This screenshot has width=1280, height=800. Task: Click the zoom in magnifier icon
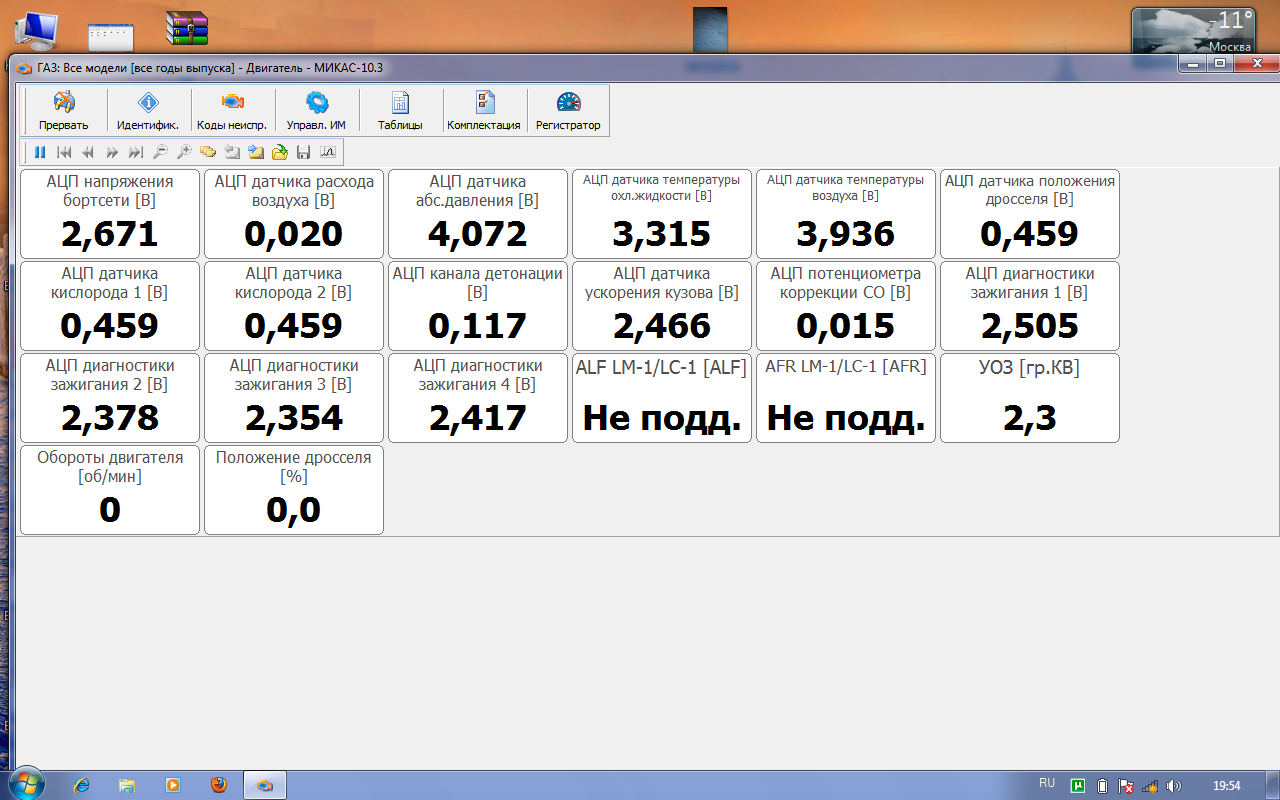point(184,153)
